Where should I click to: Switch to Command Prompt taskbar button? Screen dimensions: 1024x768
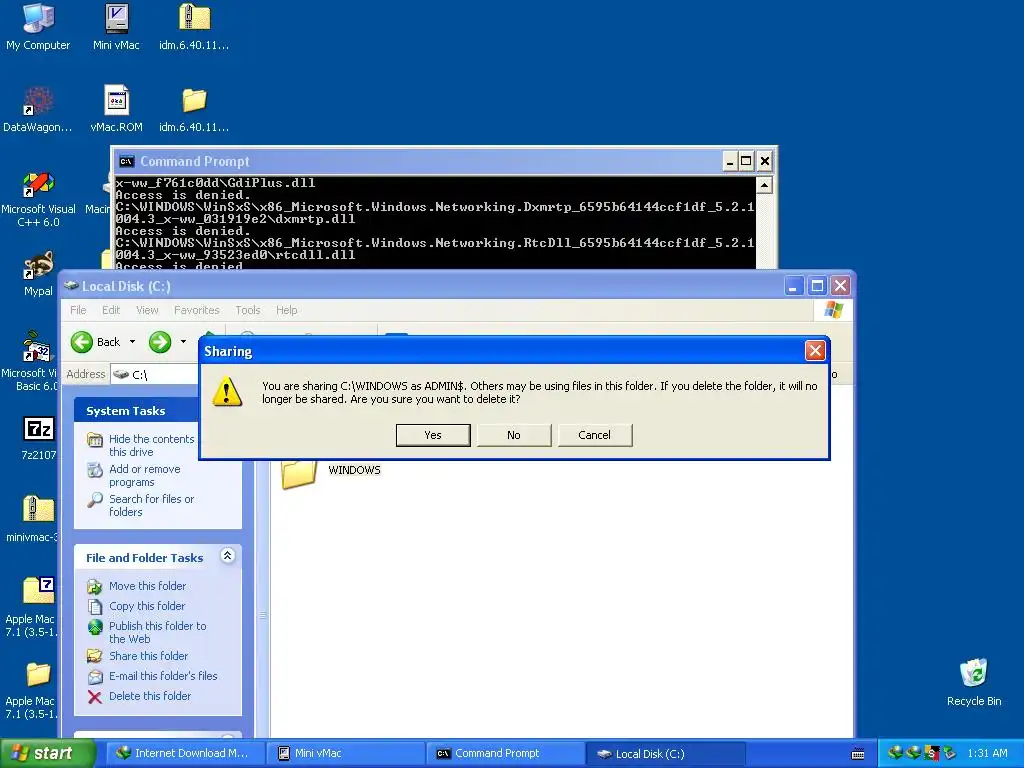pos(505,754)
